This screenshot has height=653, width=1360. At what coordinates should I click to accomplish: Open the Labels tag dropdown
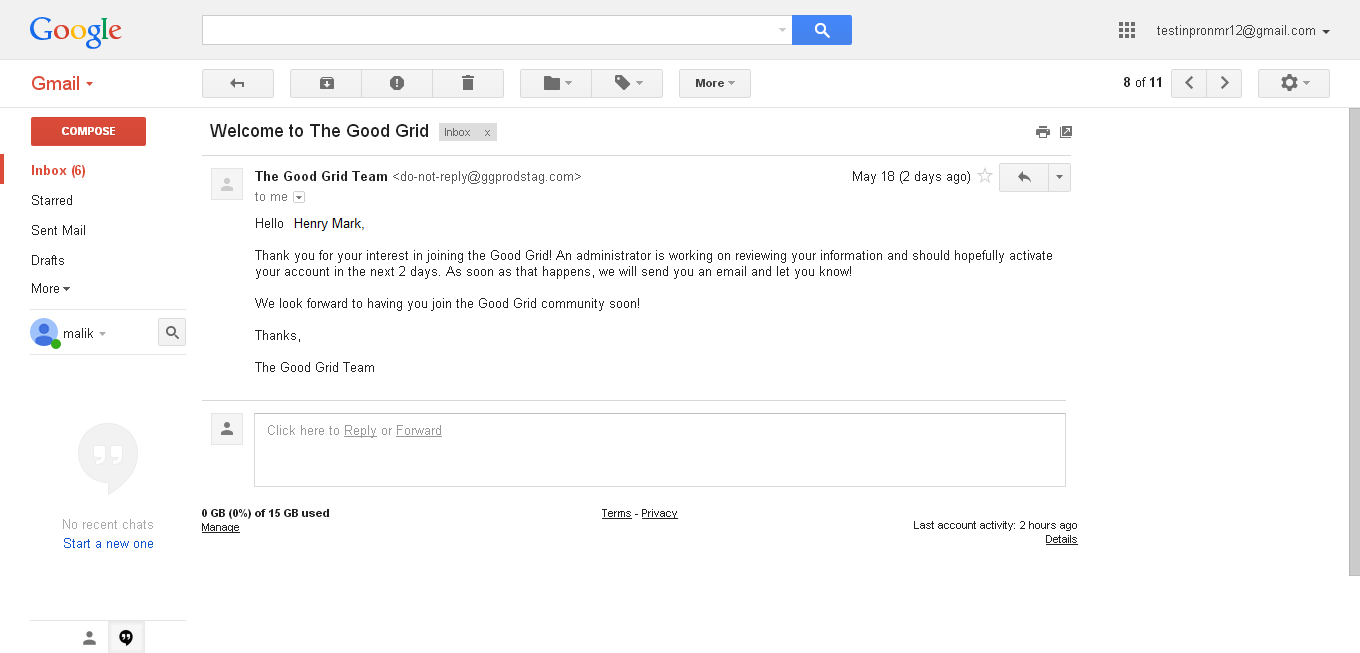[x=627, y=83]
